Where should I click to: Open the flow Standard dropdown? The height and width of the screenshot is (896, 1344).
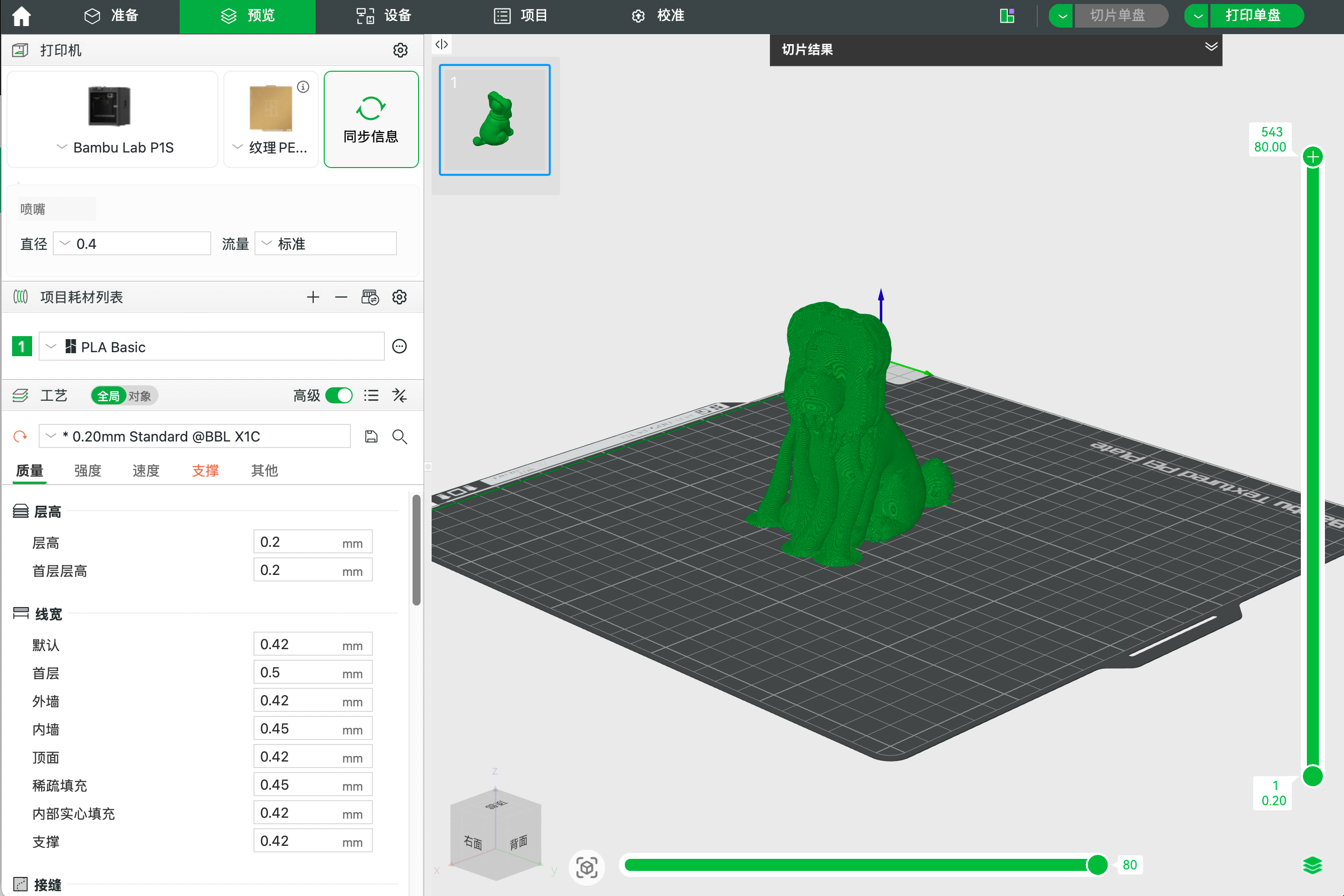coord(325,243)
